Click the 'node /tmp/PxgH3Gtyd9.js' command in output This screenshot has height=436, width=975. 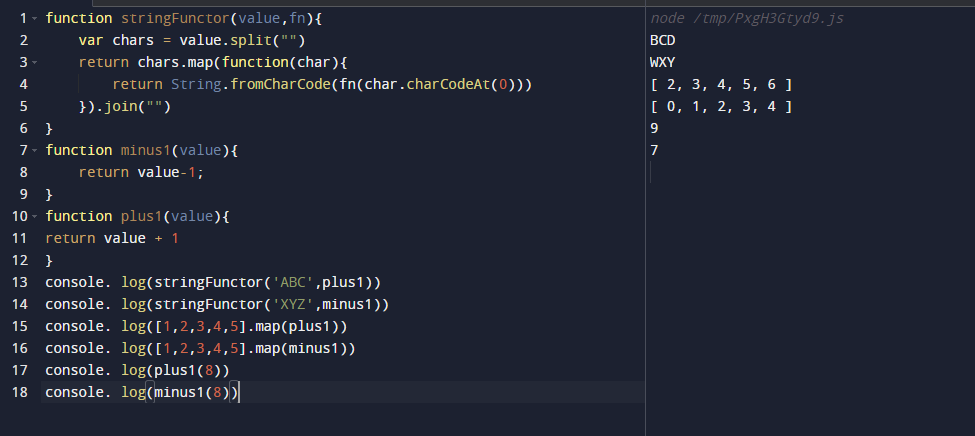747,19
